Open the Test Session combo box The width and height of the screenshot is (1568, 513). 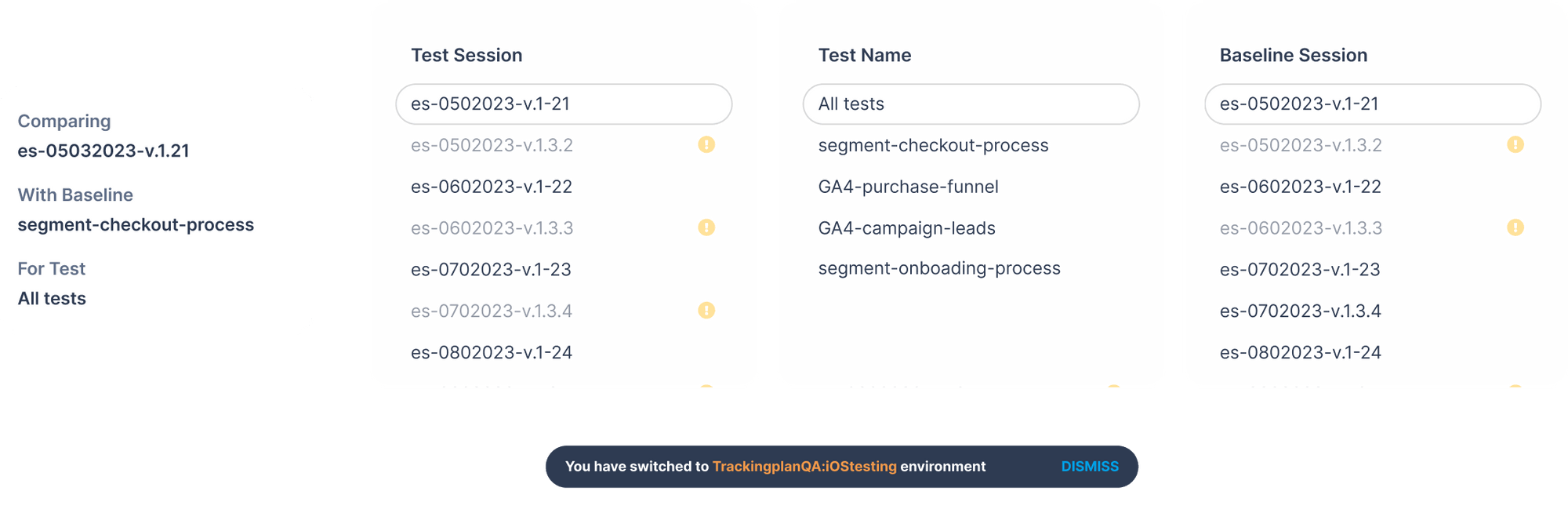pyautogui.click(x=564, y=104)
